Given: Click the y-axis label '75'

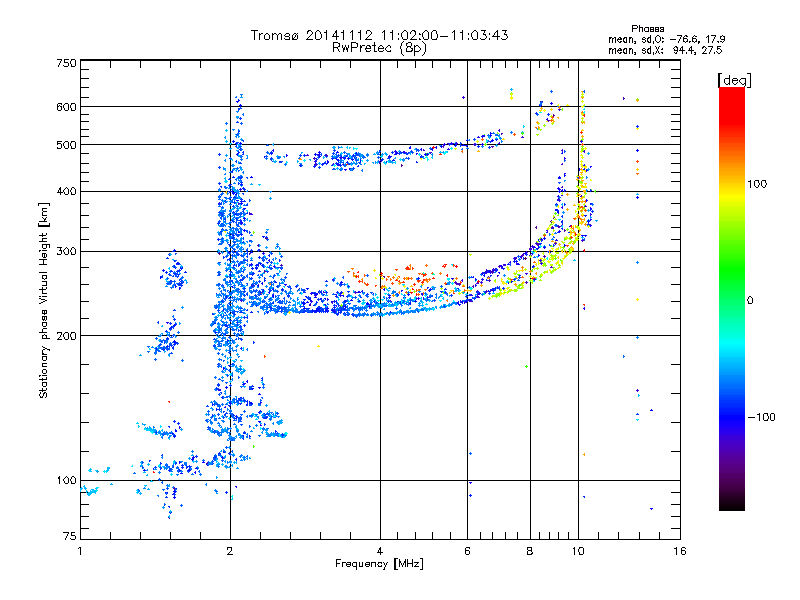Looking at the screenshot, I should [70, 536].
